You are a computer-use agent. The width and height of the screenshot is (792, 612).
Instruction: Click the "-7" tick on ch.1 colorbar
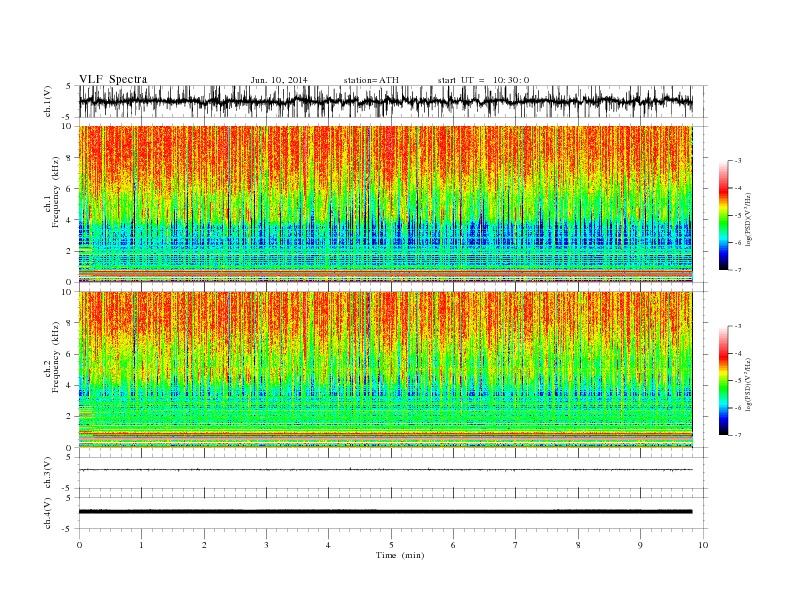pyautogui.click(x=738, y=270)
